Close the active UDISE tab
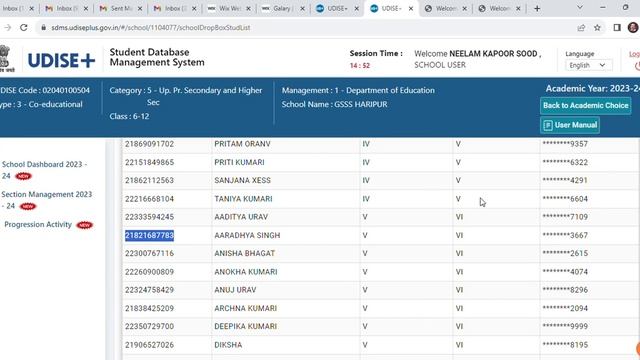Screen dimensions: 640x360 pos(411,8)
